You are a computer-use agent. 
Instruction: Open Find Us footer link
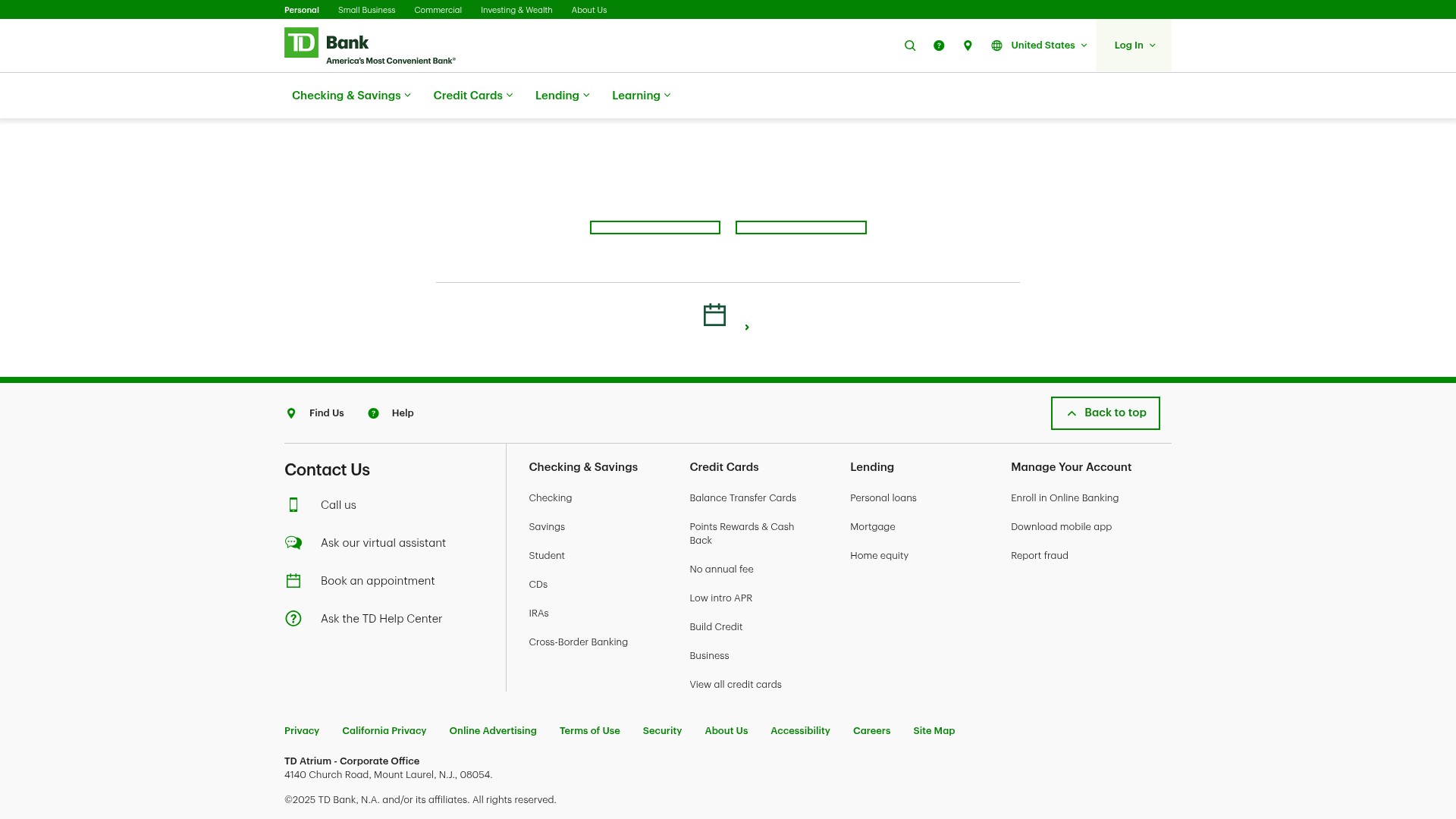(x=327, y=413)
